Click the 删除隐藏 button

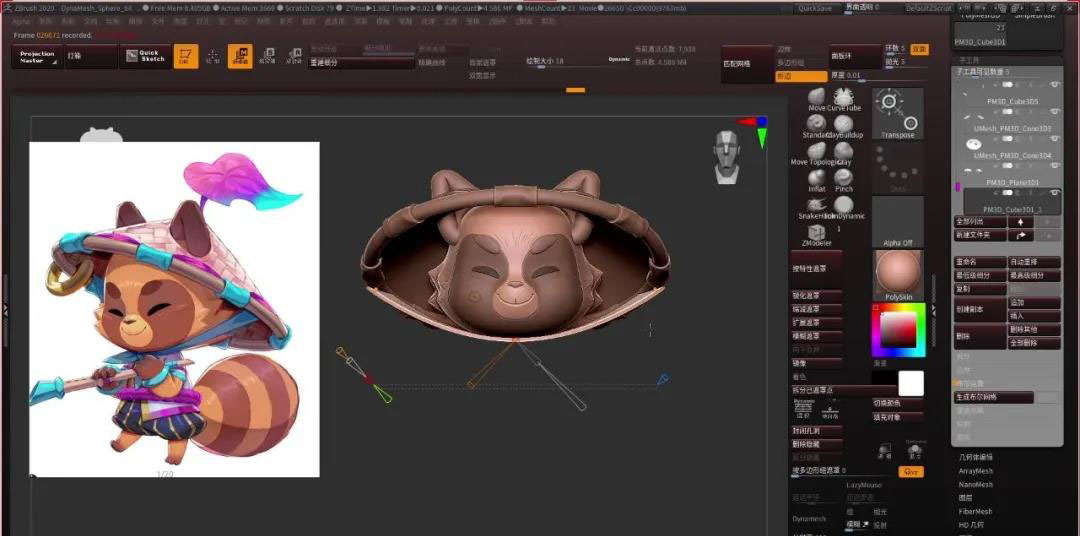817,444
